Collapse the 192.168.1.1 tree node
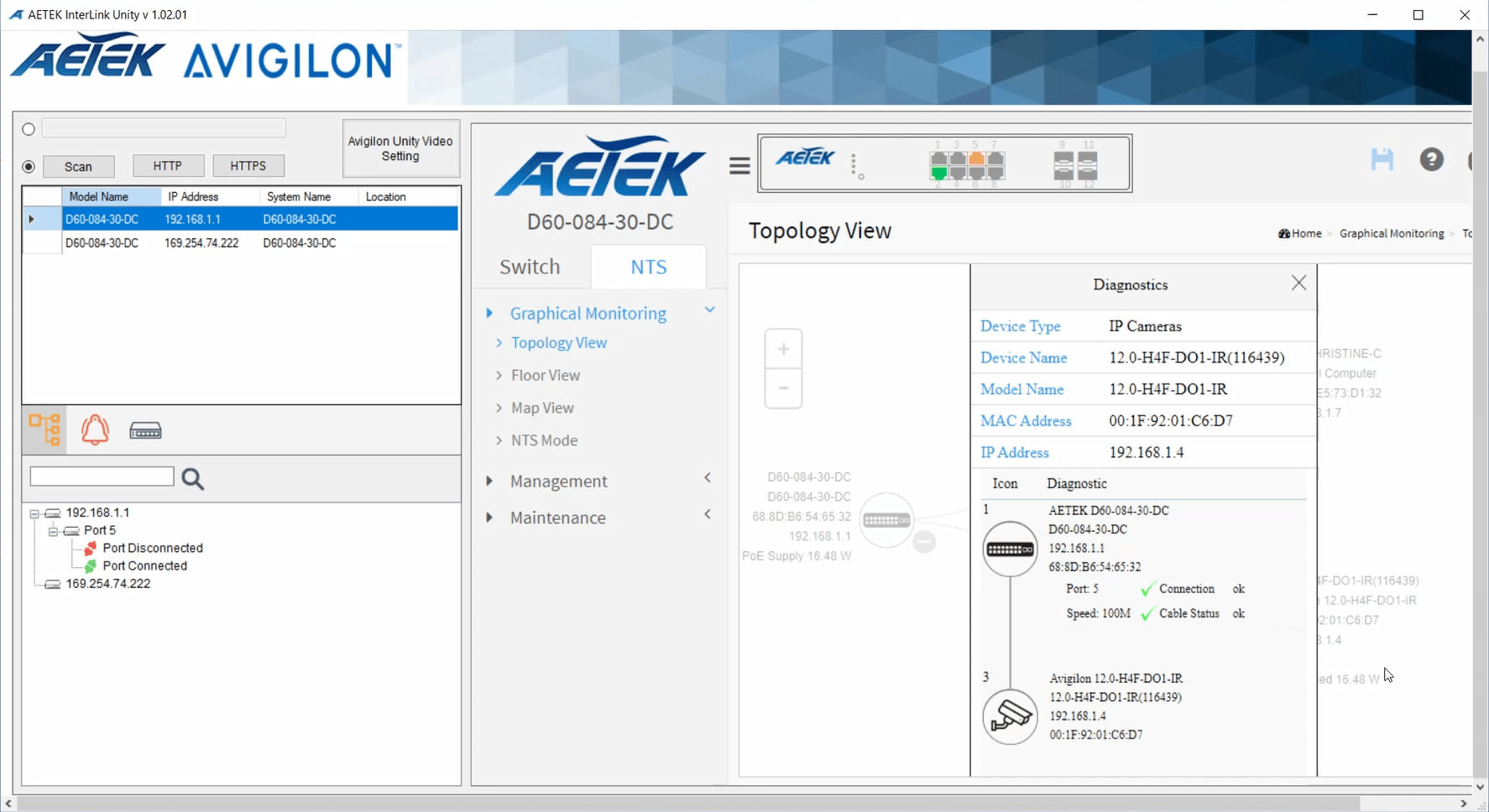This screenshot has width=1489, height=812. 34,513
